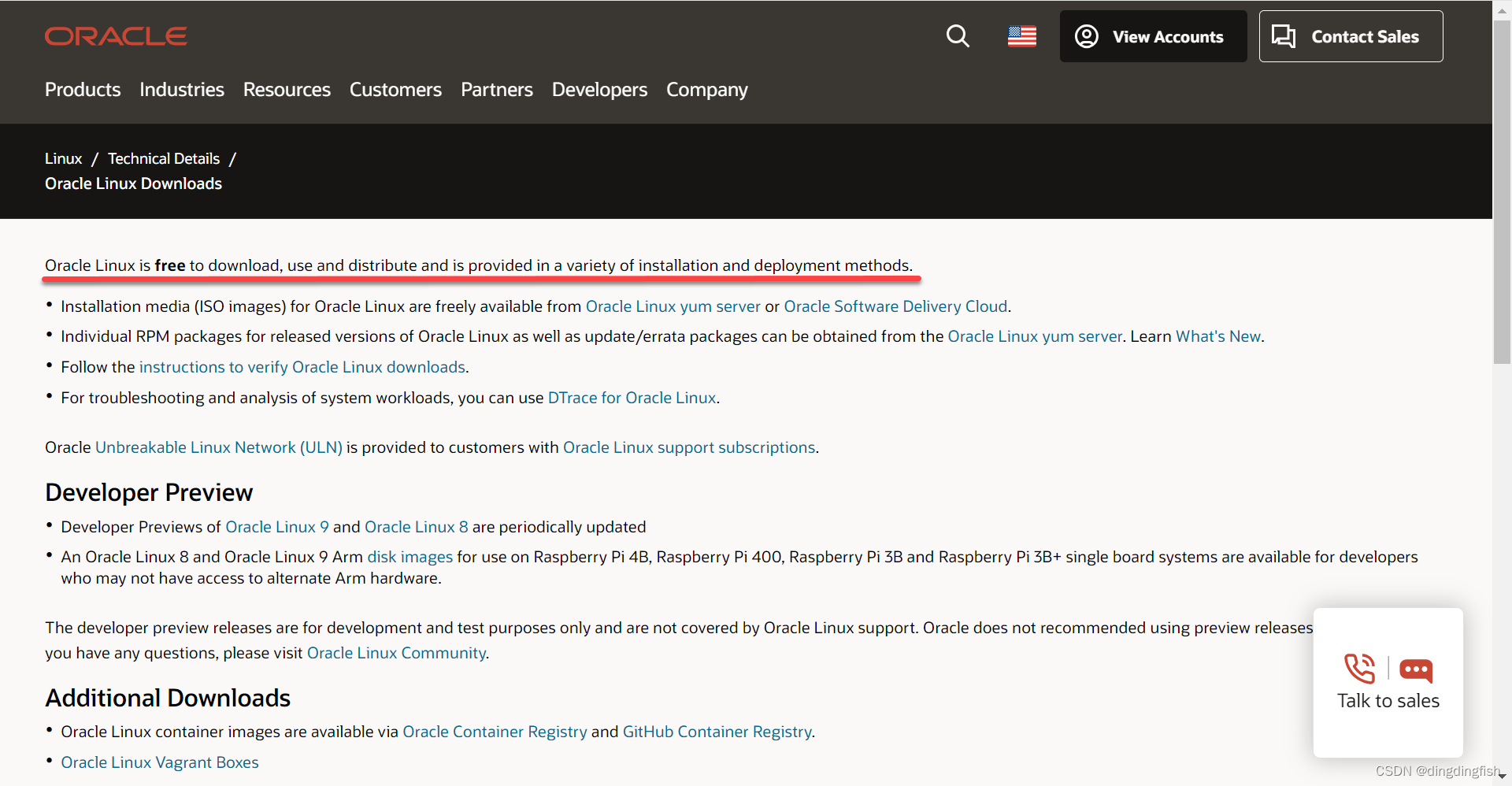Open Oracle Linux yum server link in RPM packages line
The image size is (1512, 786).
tap(1035, 336)
